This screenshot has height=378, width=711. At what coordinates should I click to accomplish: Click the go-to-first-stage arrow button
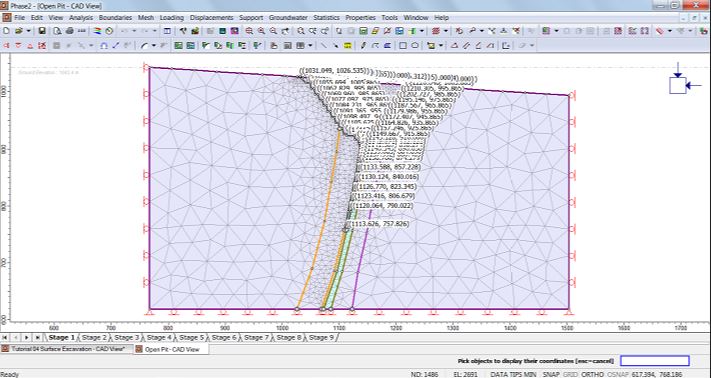coord(5,337)
